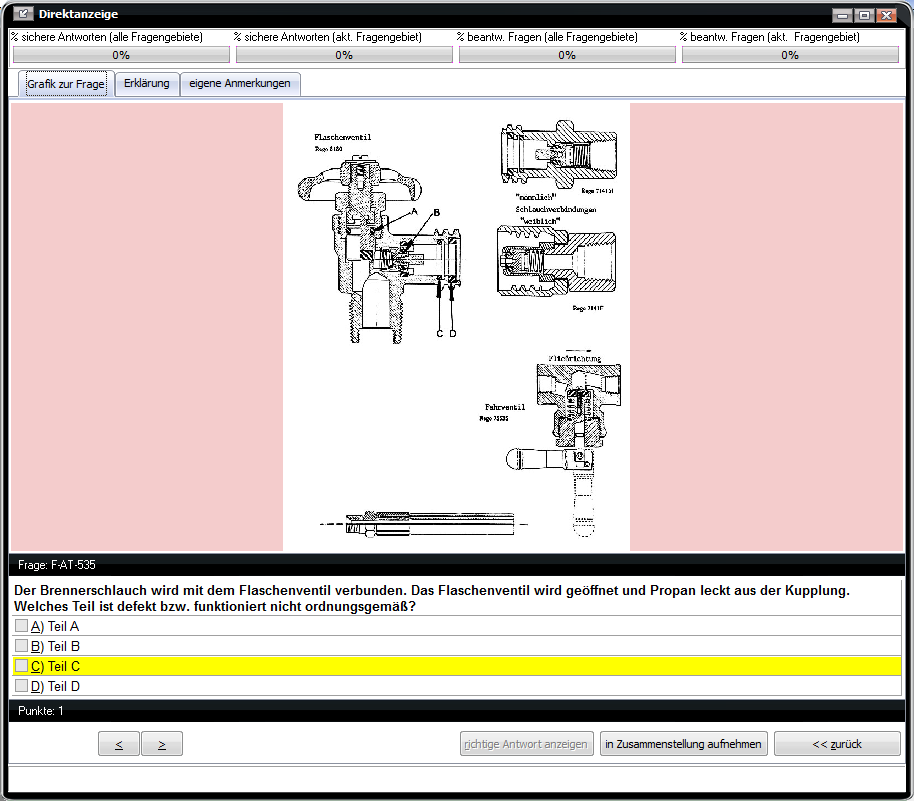Click beantw. Fragen alle Fragengebiete progress bar
Screen dimensions: 914x801
pyautogui.click(x=567, y=55)
